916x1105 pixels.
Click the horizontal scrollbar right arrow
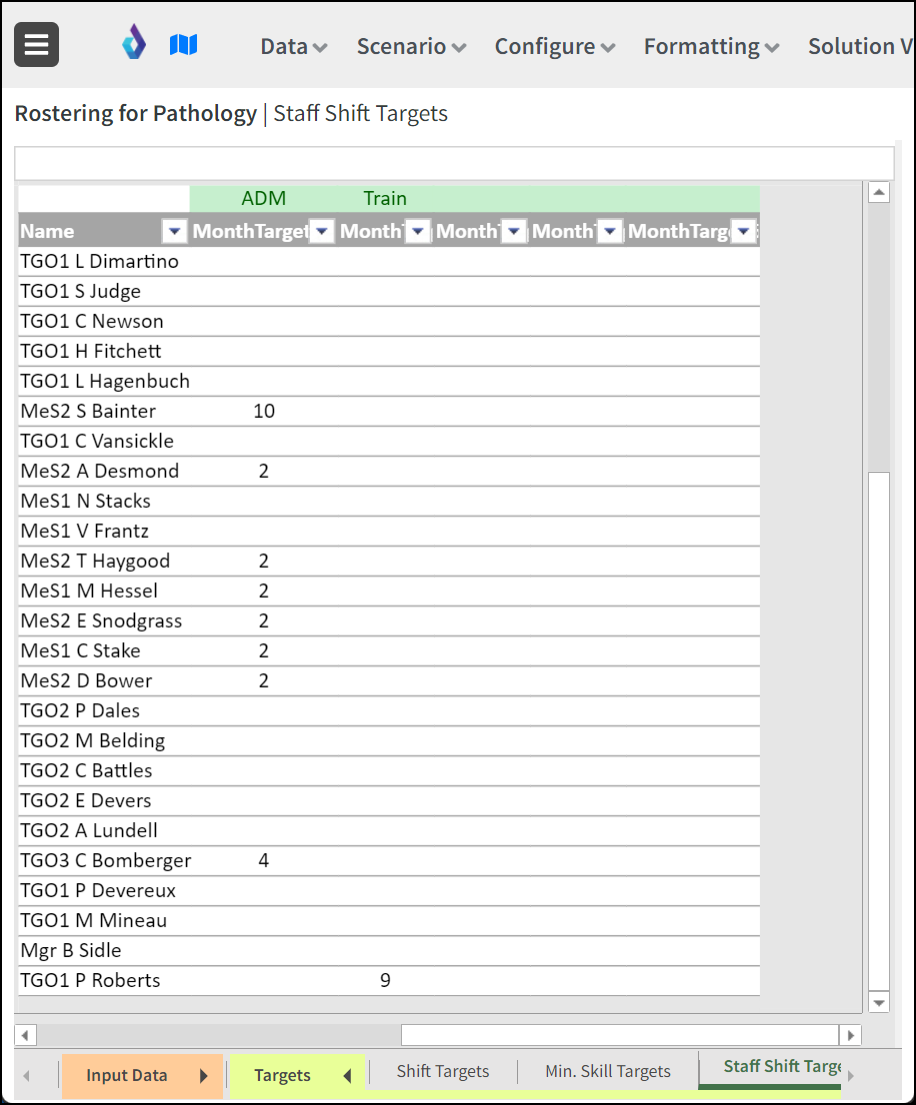(x=850, y=1035)
